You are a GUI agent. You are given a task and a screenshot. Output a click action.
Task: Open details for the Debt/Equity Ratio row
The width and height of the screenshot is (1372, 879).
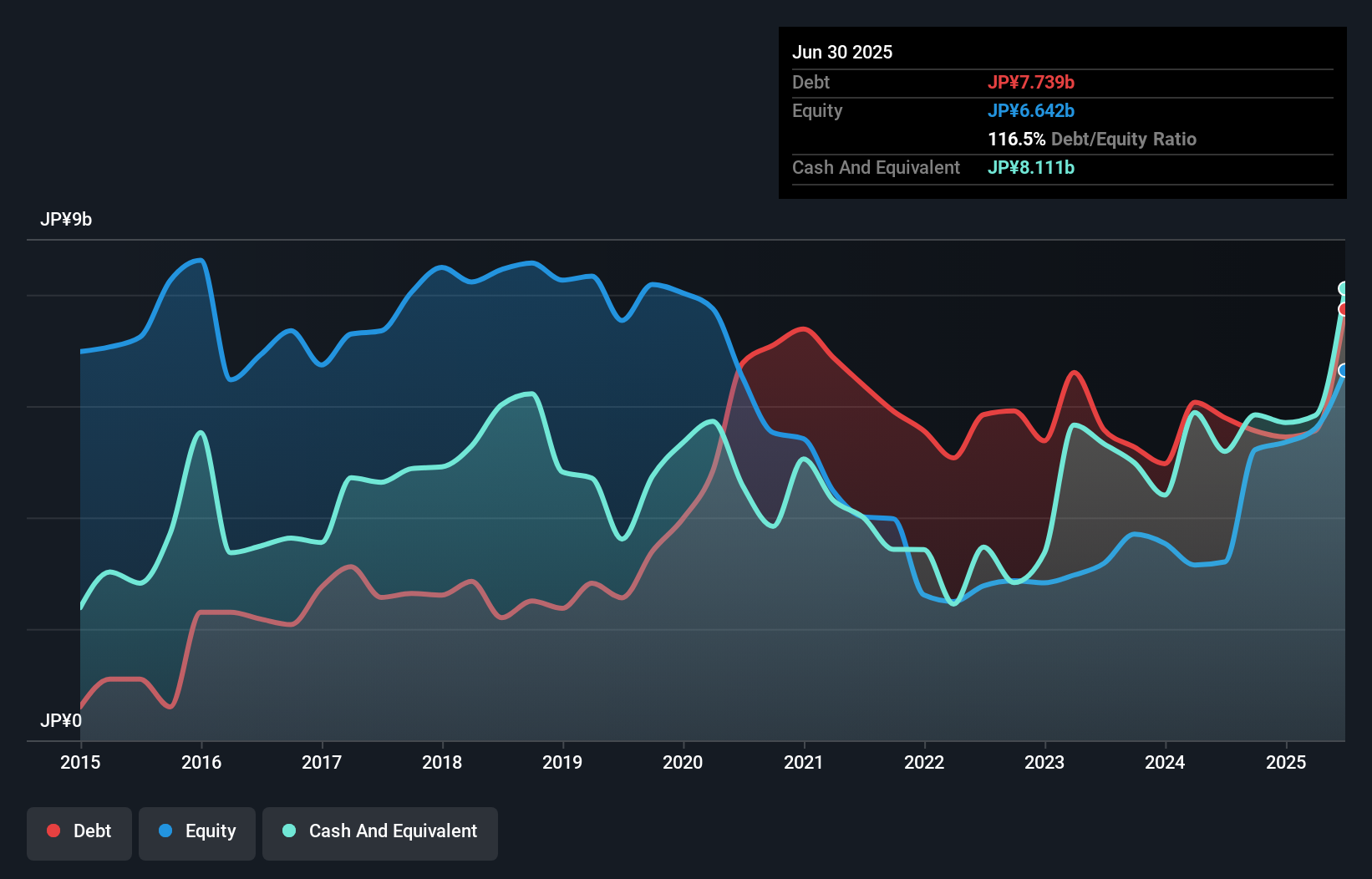[x=1092, y=139]
